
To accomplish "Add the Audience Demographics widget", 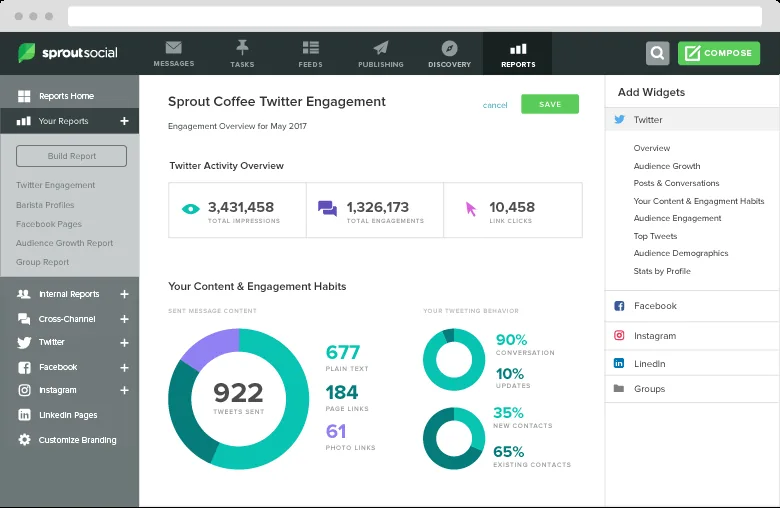I will coord(680,253).
